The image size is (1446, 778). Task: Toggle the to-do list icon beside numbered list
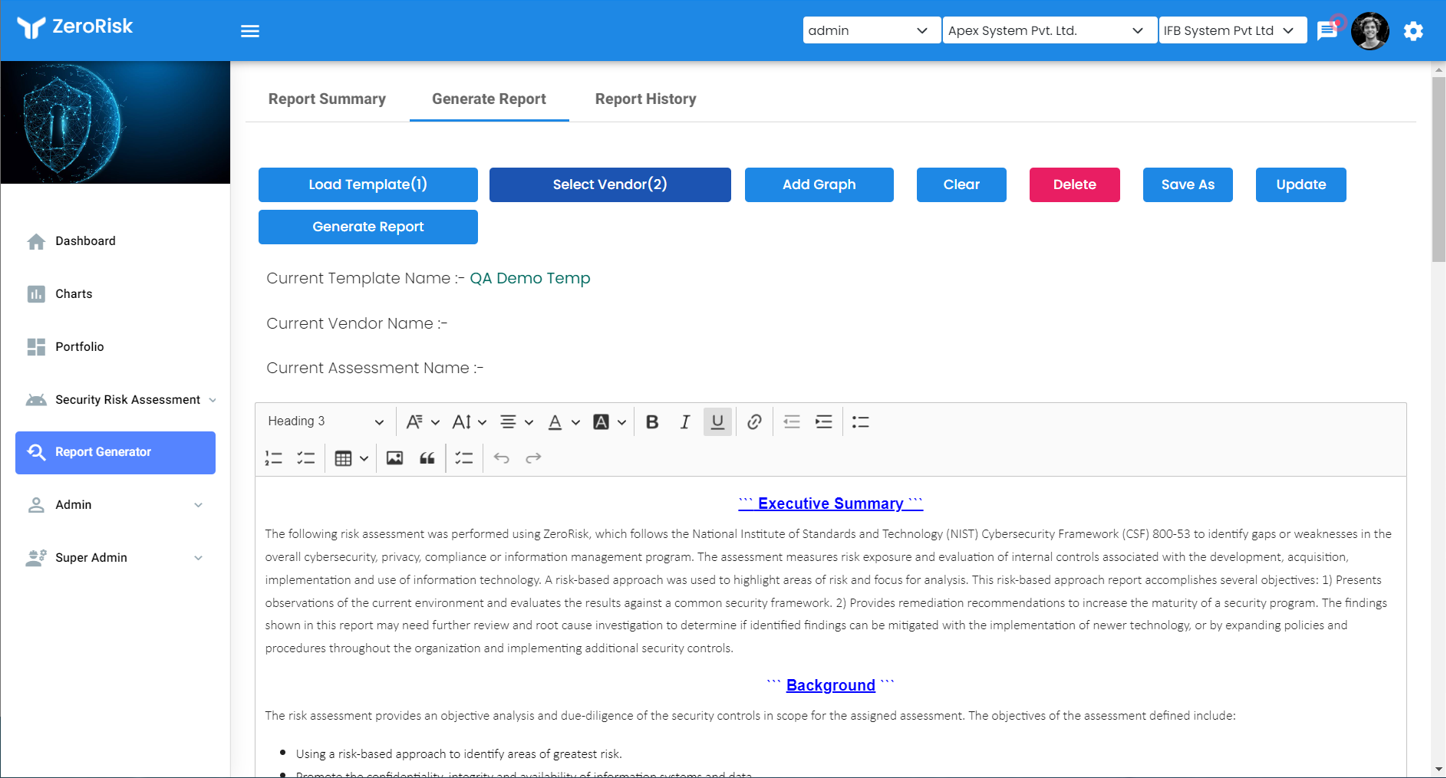tap(306, 458)
